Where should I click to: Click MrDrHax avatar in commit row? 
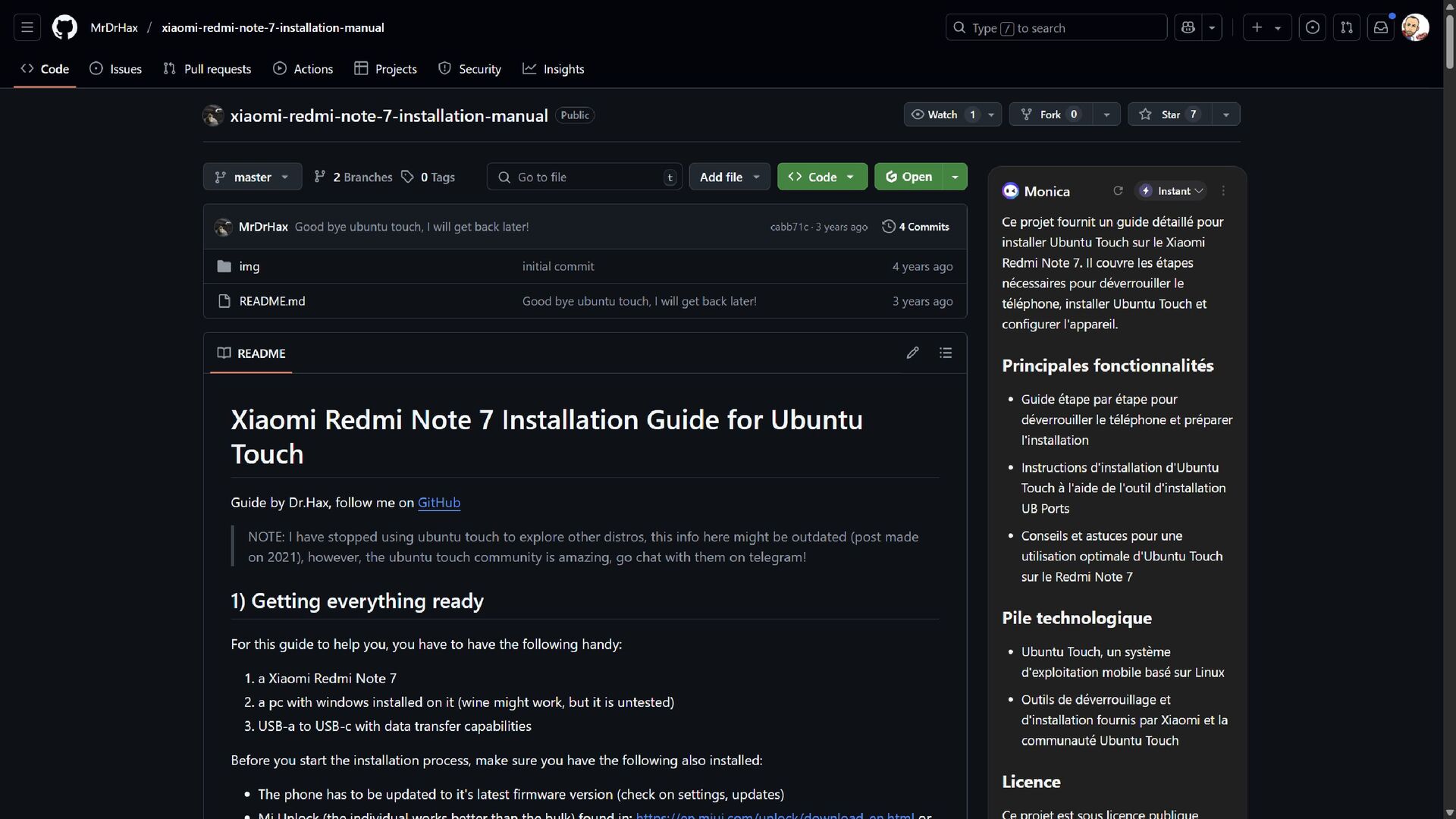[223, 227]
